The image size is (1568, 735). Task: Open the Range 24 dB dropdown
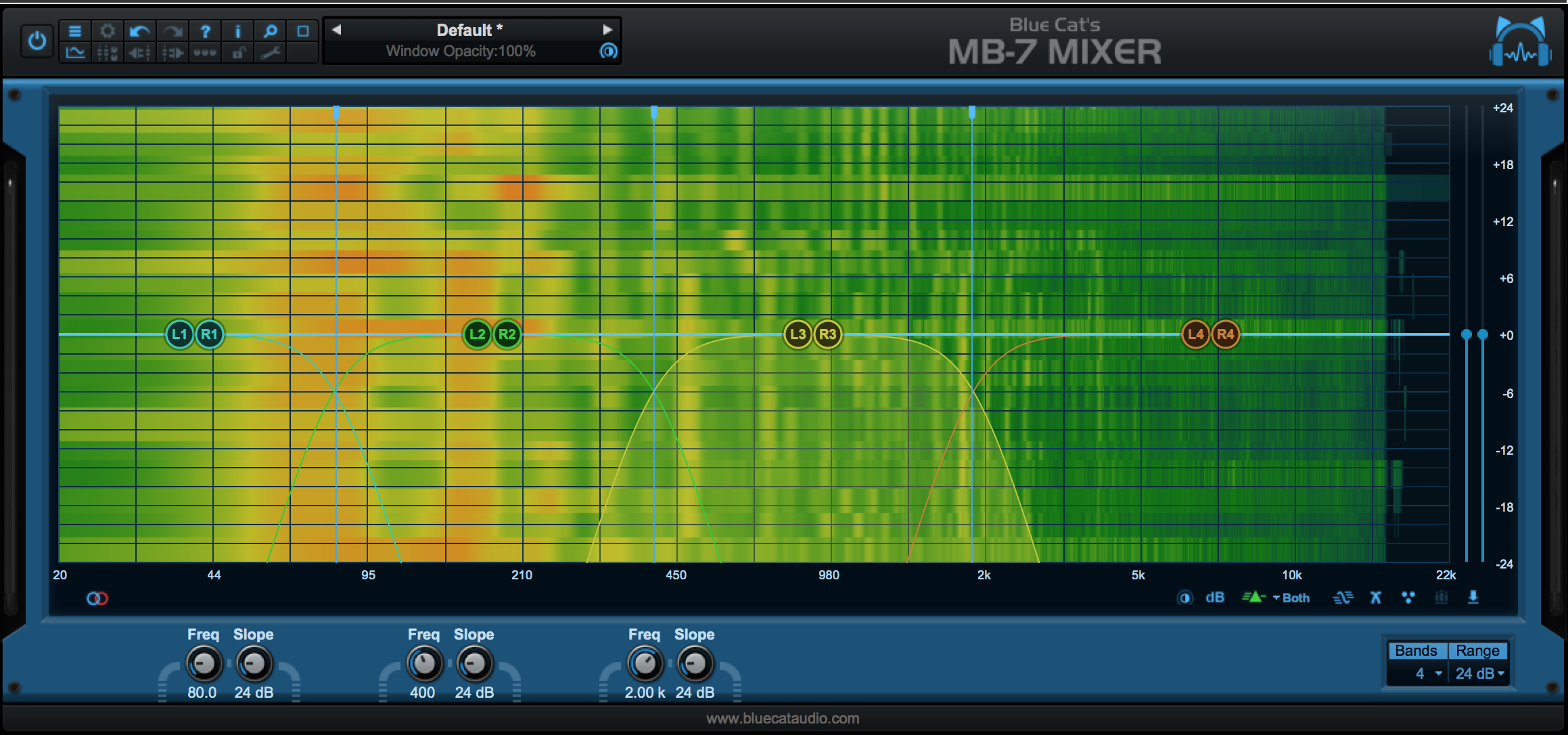tap(1479, 673)
